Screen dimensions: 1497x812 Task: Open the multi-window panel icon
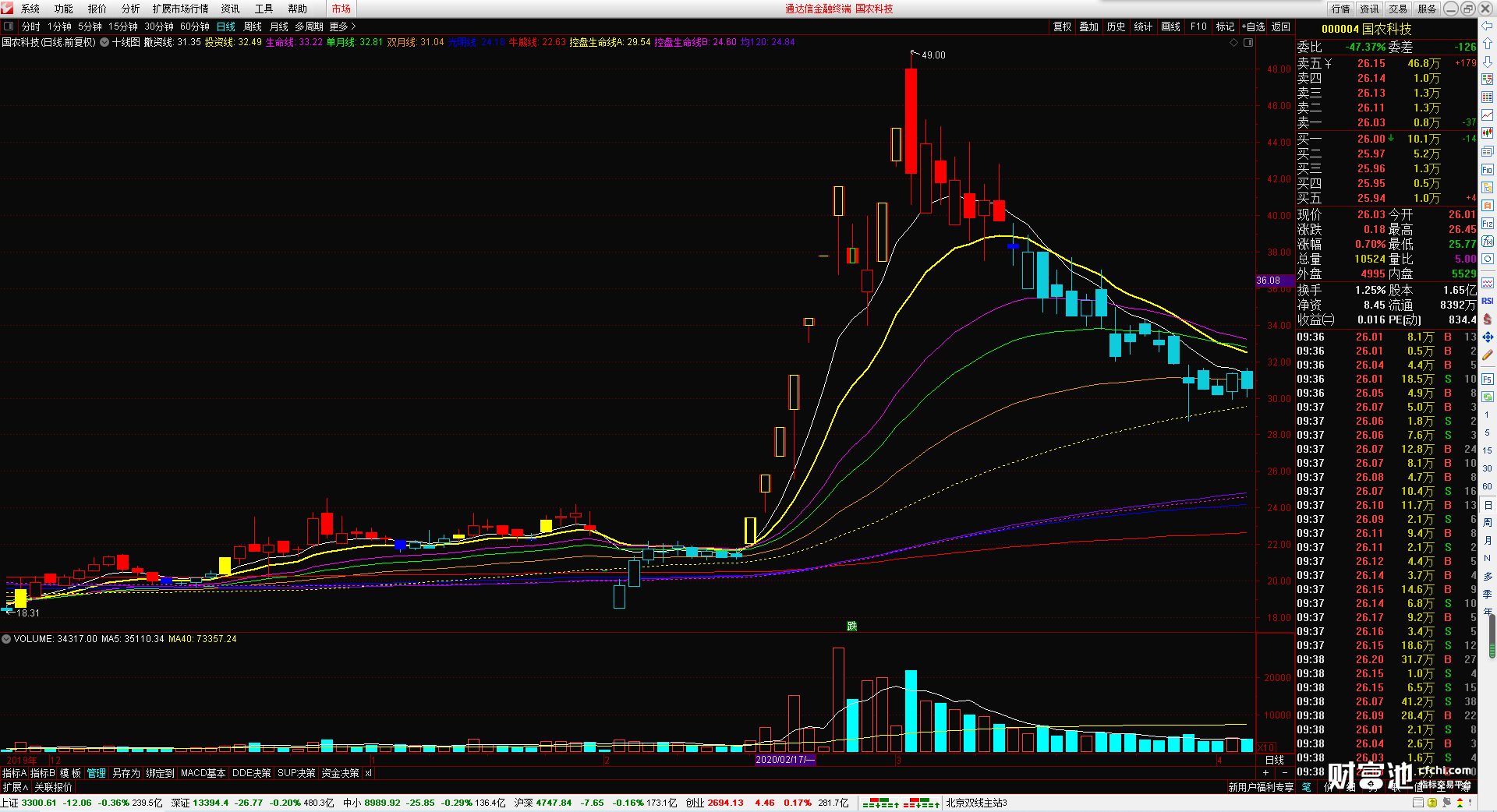[x=1488, y=151]
